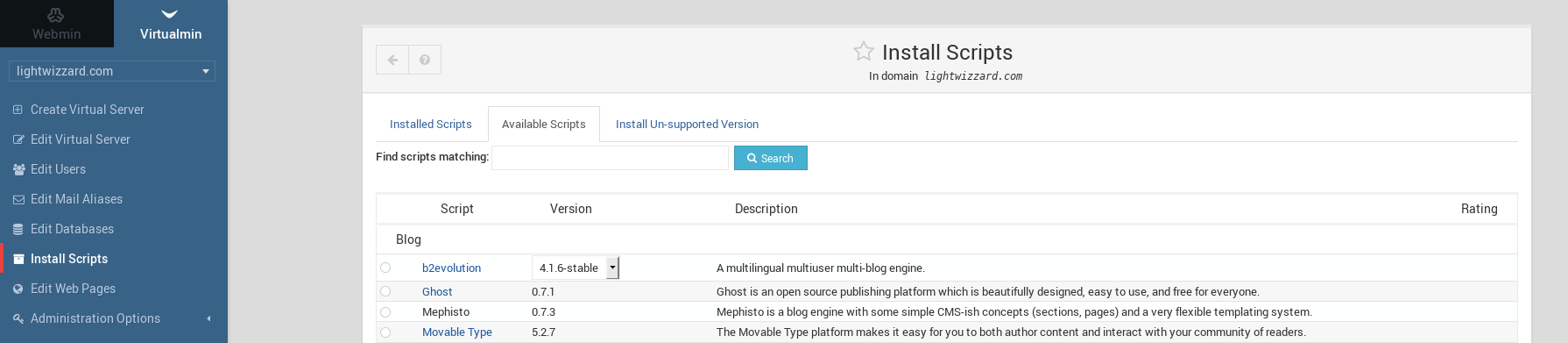Image resolution: width=1568 pixels, height=343 pixels.
Task: Click the Ghost version 0.7.1
Action: coord(543,292)
